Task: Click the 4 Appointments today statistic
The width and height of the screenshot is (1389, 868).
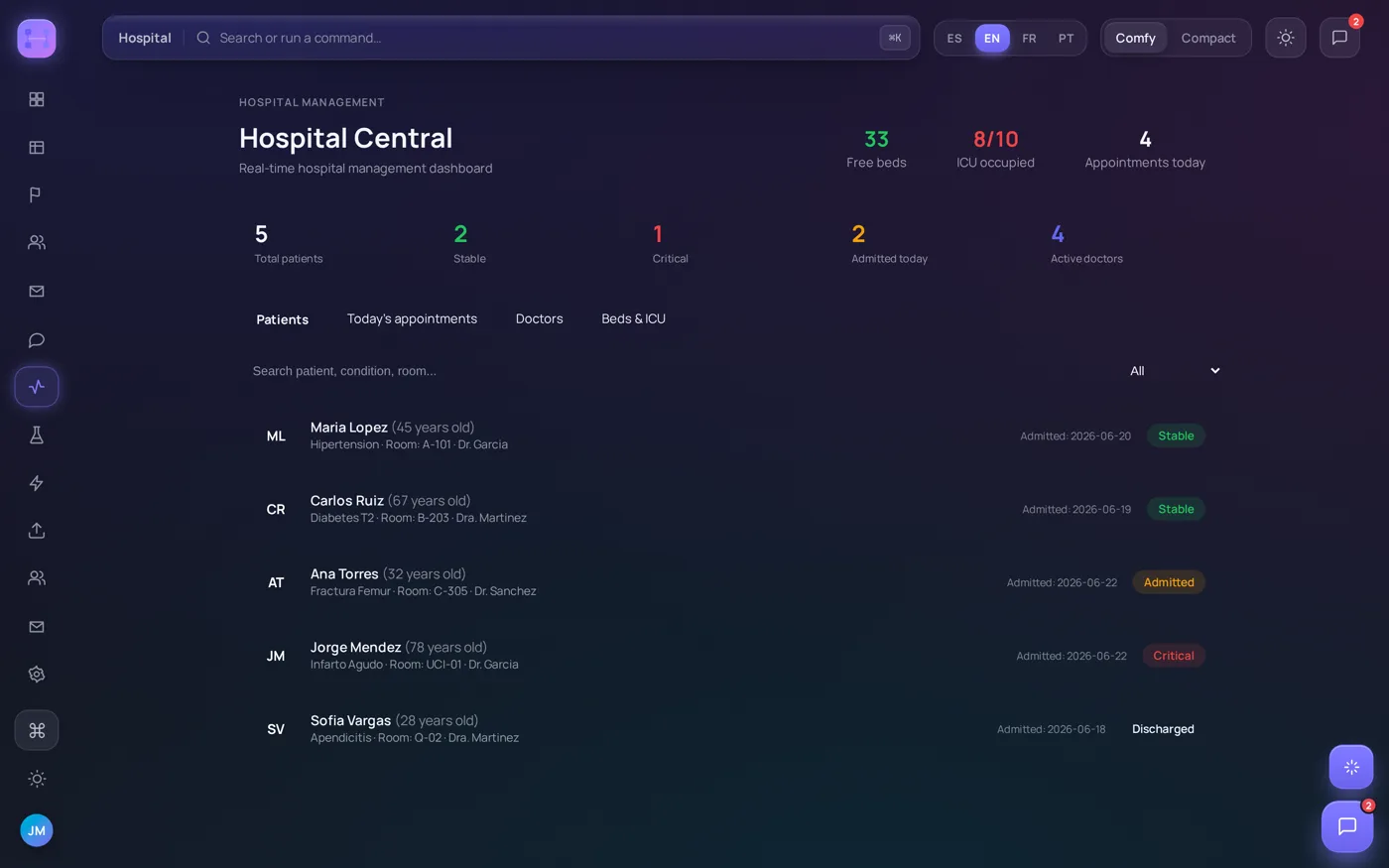Action: (1145, 149)
